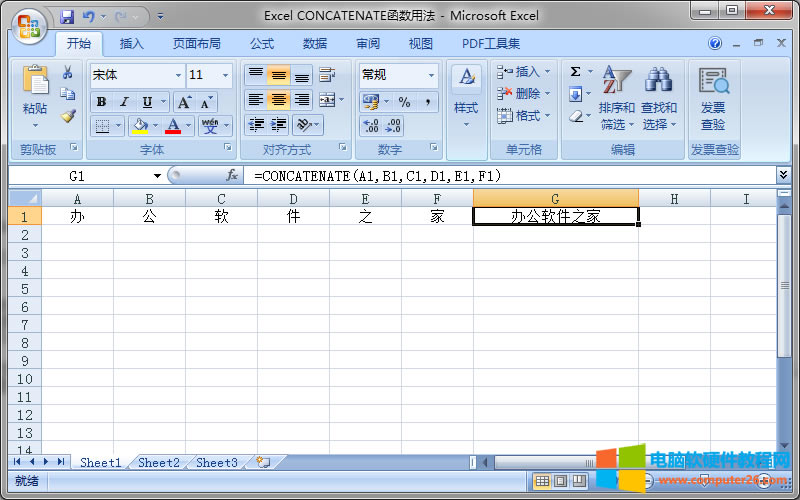Open font name dropdown 宋体
This screenshot has width=800, height=500.
pyautogui.click(x=178, y=75)
